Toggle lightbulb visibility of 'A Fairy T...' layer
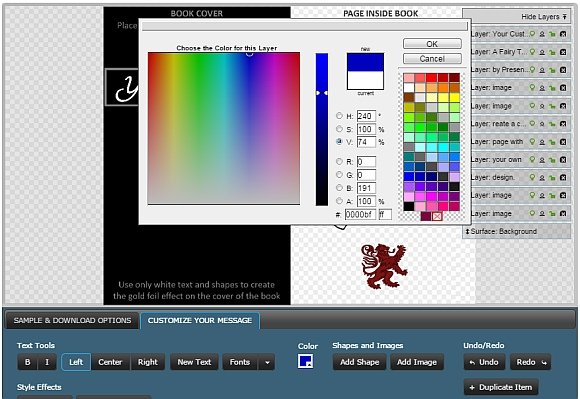The image size is (580, 399). (532, 52)
